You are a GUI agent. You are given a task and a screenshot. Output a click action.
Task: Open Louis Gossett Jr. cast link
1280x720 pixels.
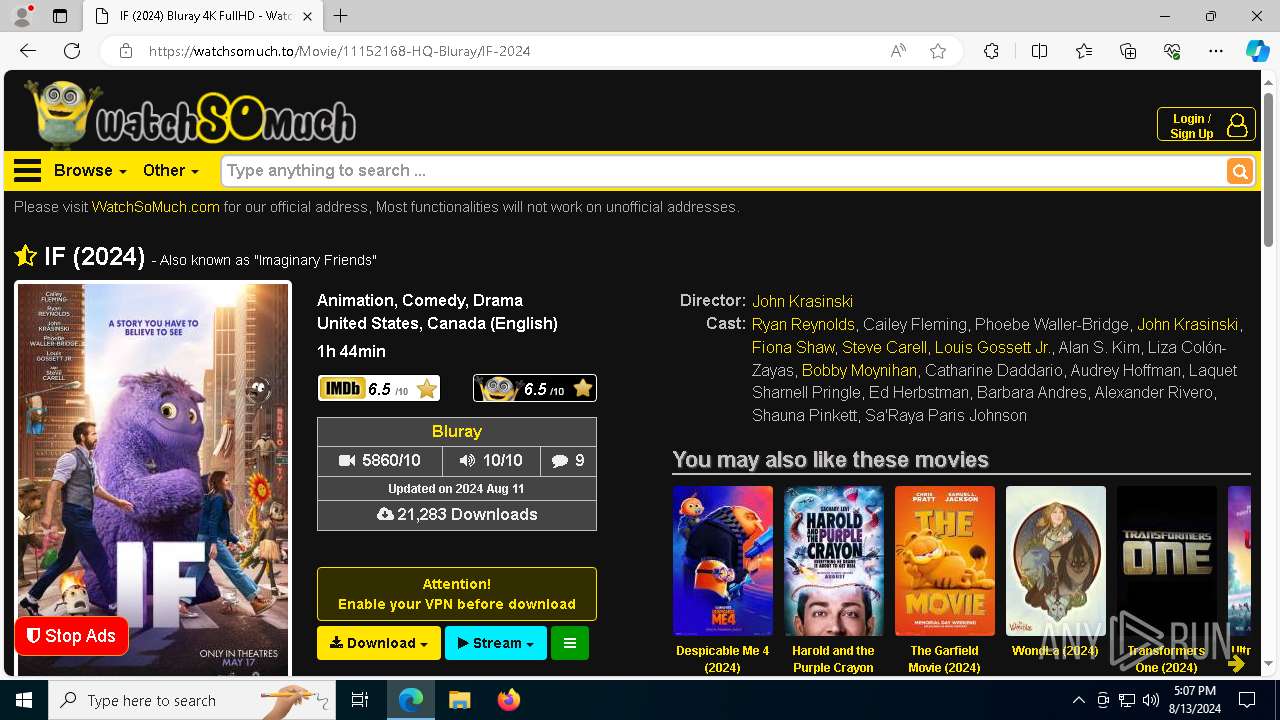click(992, 347)
